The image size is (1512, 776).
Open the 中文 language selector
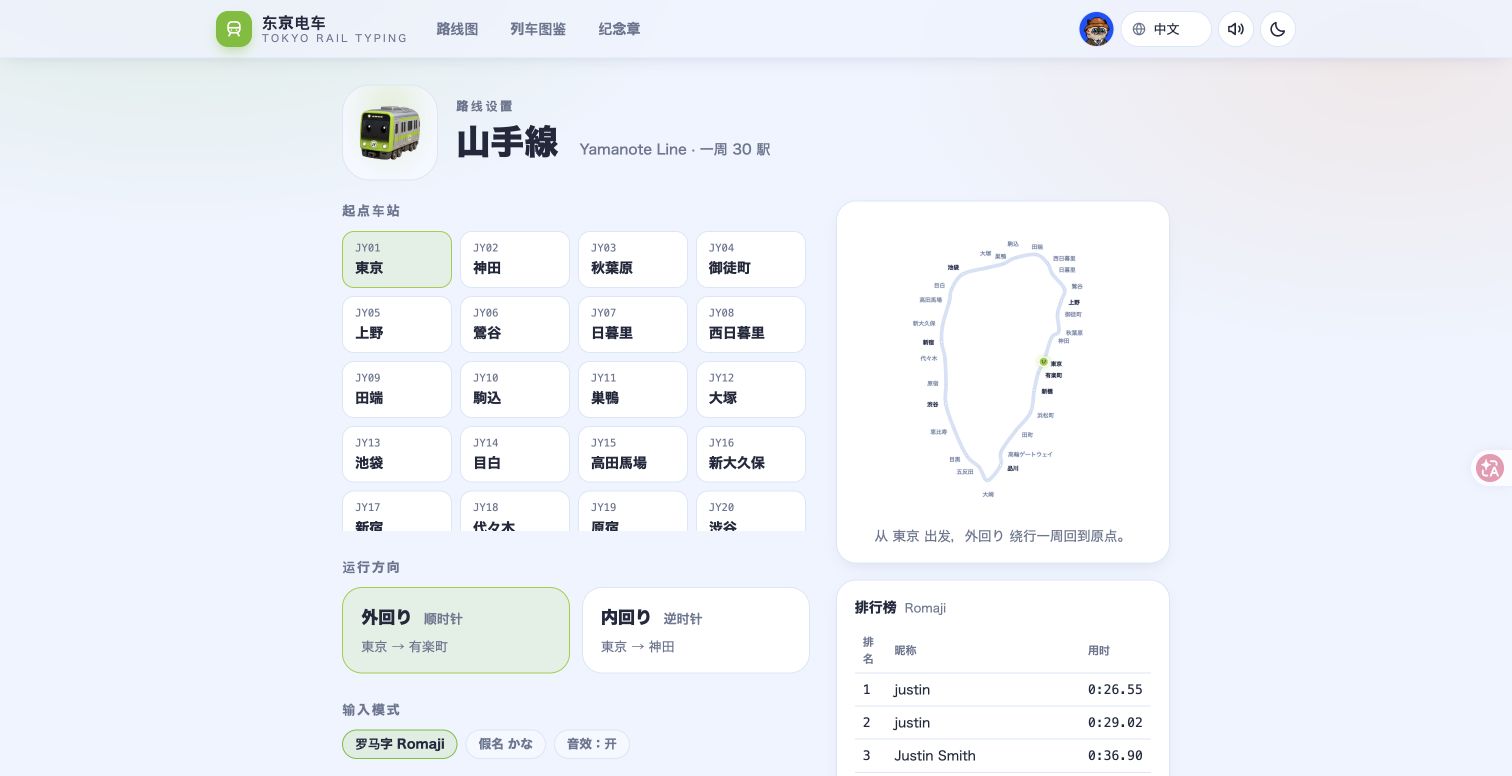click(1166, 29)
